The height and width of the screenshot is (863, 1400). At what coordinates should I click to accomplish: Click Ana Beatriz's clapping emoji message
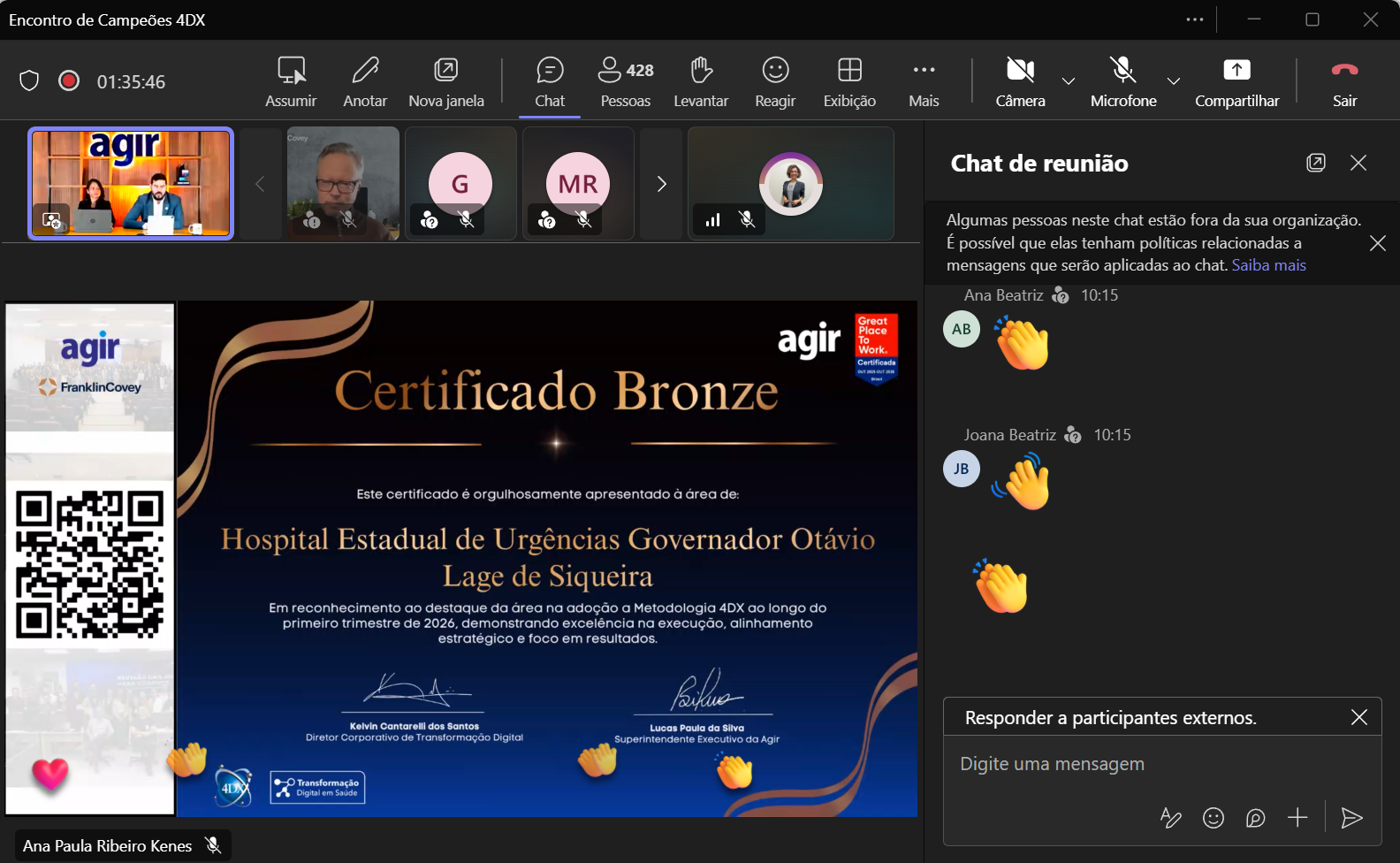[x=1023, y=344]
